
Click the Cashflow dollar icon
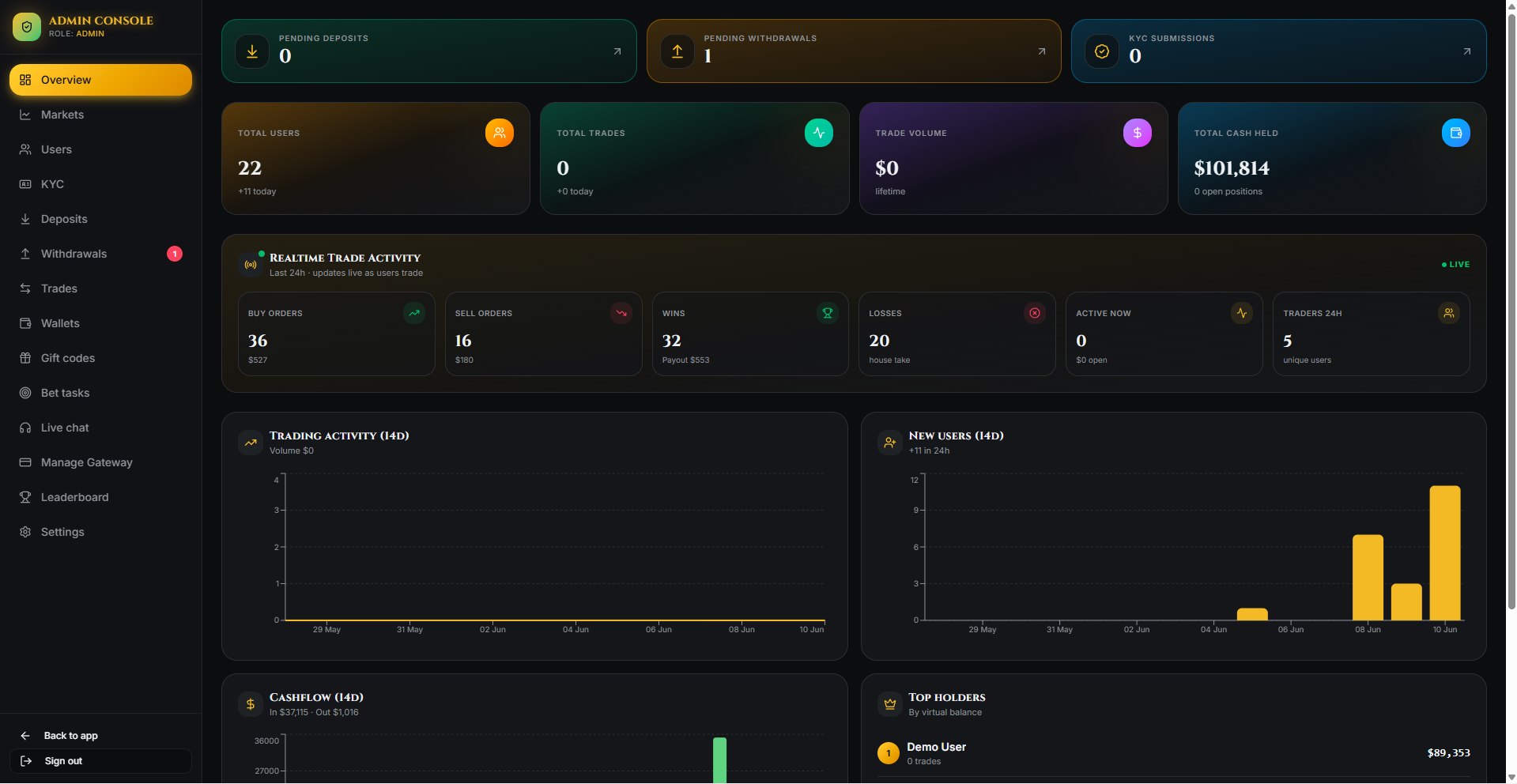(251, 704)
